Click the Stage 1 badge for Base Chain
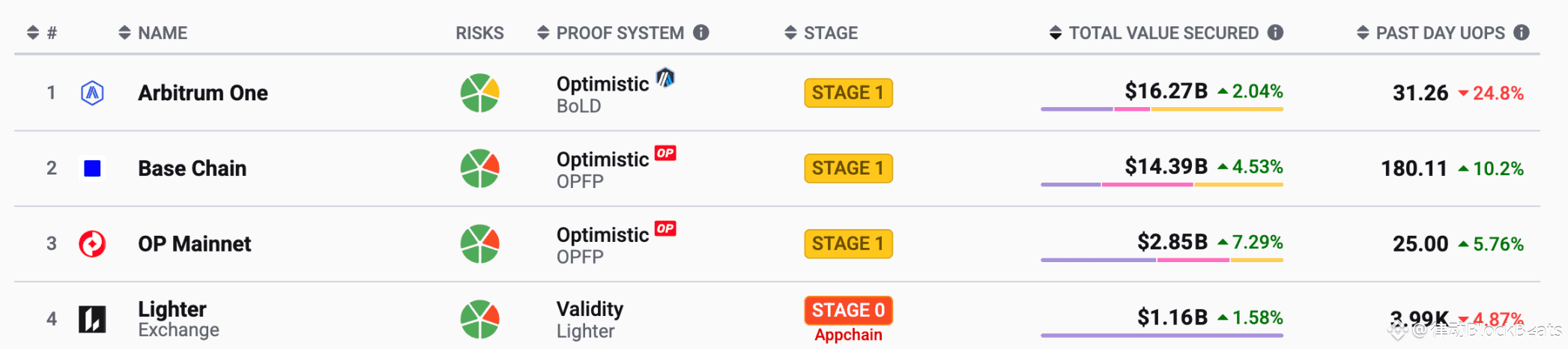This screenshot has height=349, width=1568. [848, 169]
